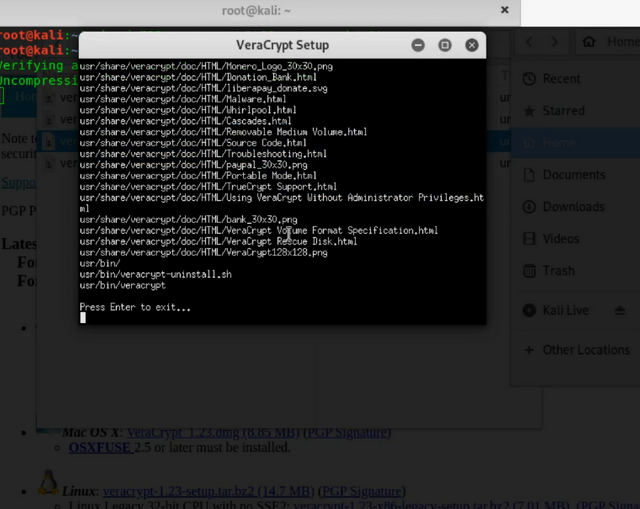
Task: Open the OSXFUSE link
Action: 100,447
